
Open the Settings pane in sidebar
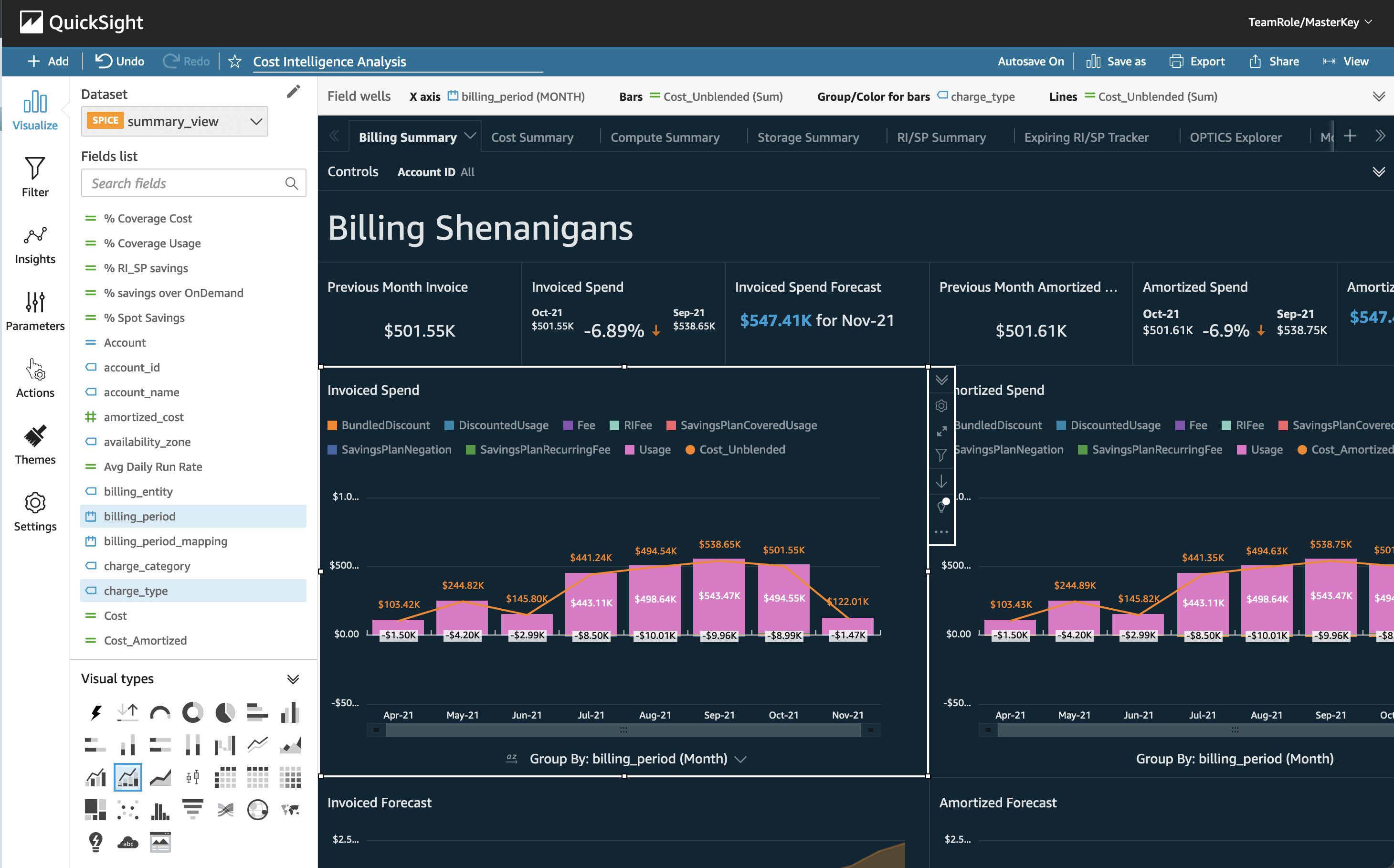click(35, 511)
